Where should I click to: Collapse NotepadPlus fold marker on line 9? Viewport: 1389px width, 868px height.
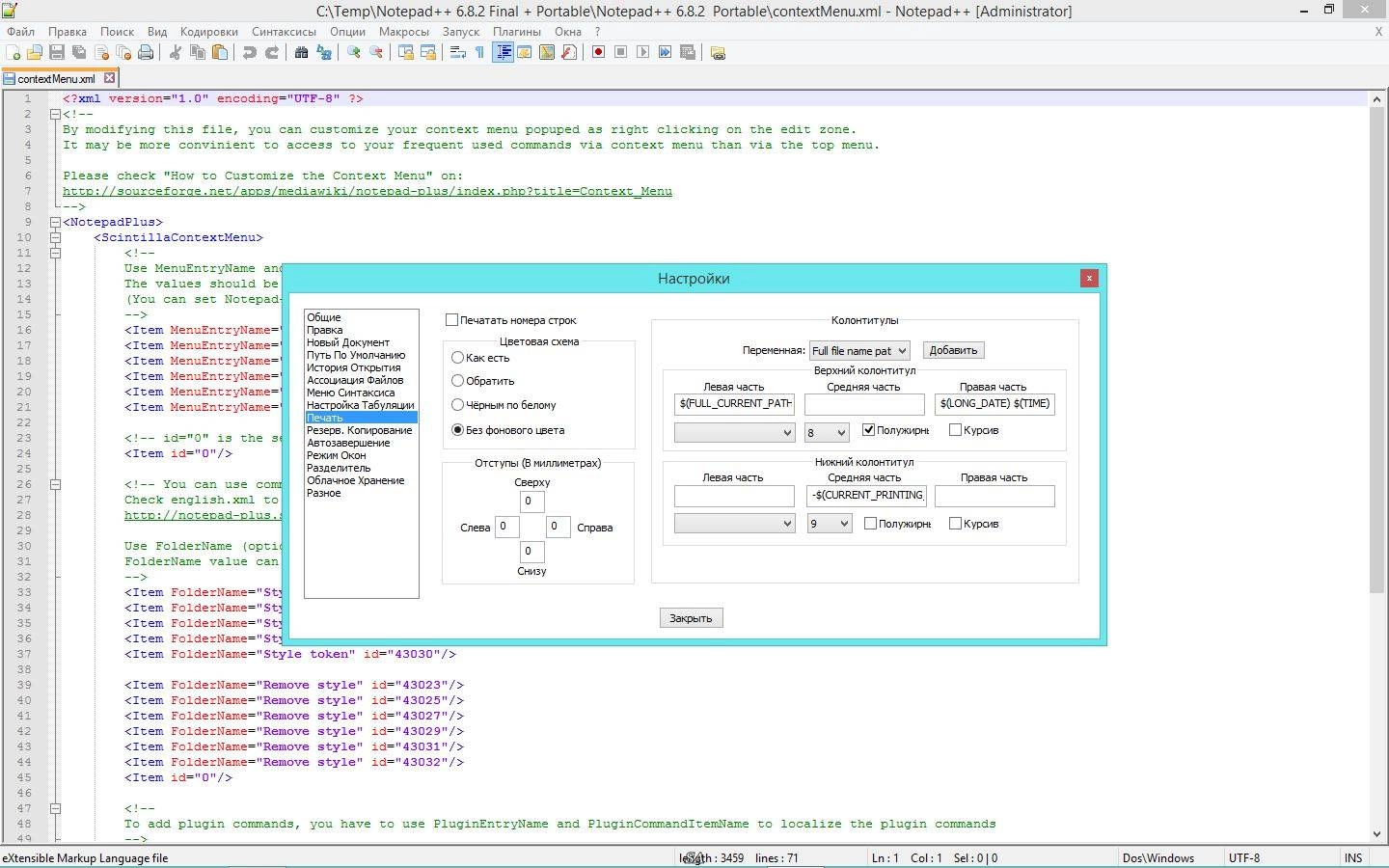click(55, 222)
